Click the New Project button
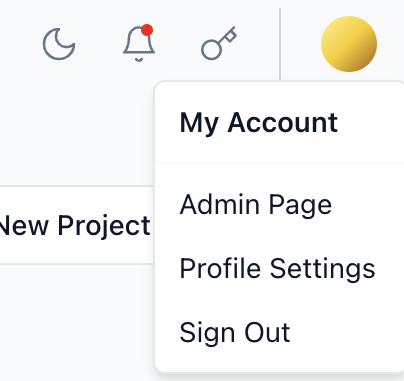This screenshot has height=381, width=404. click(x=75, y=225)
